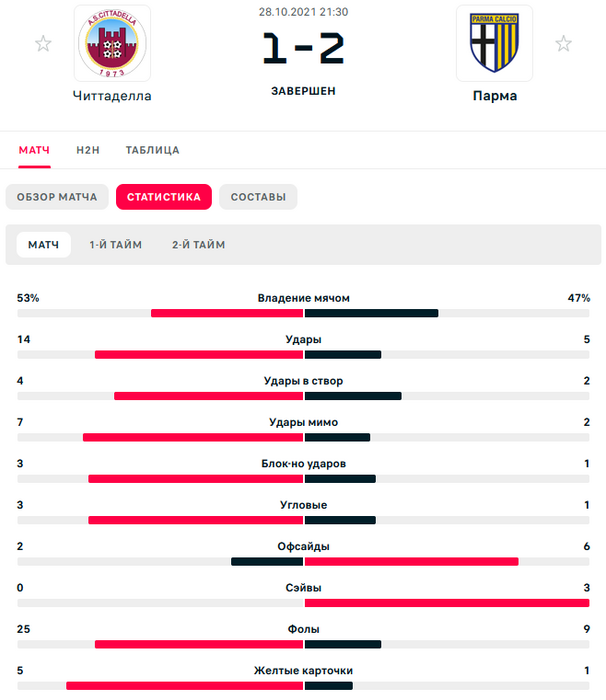
Task: Open the H2H tab
Action: [x=88, y=150]
